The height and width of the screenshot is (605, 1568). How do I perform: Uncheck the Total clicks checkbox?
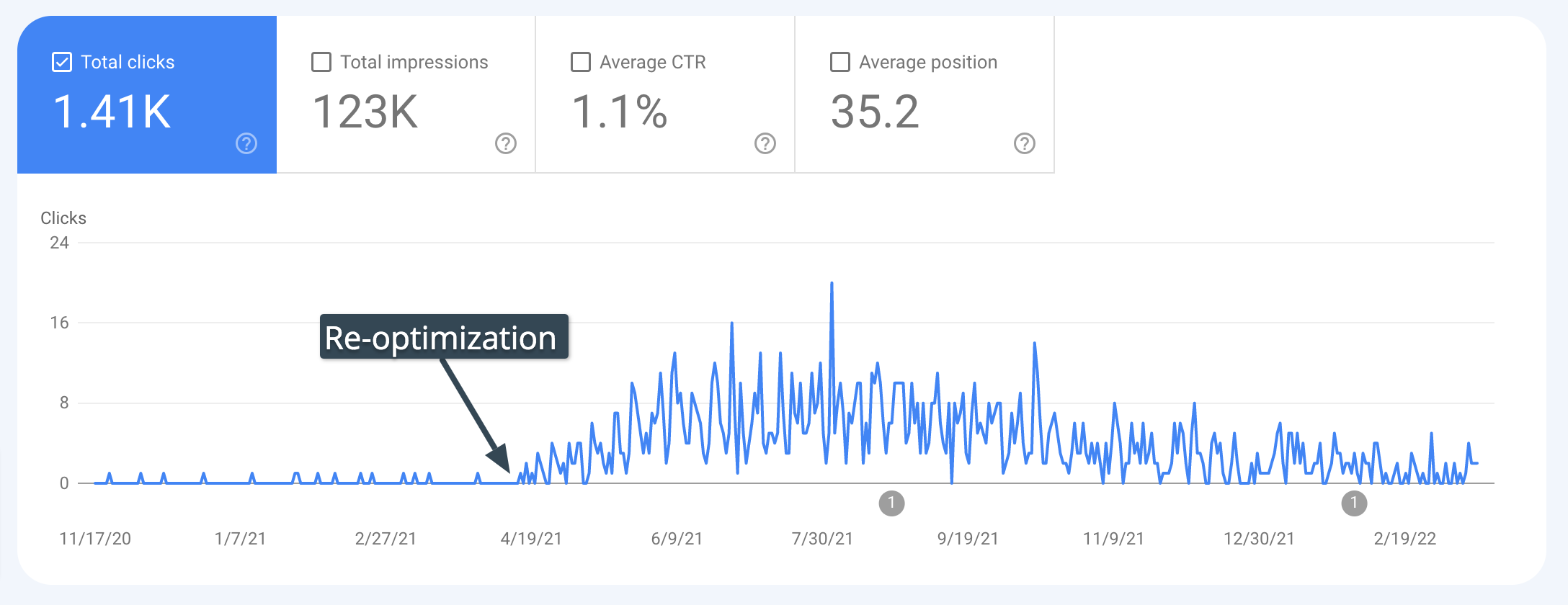(x=62, y=62)
